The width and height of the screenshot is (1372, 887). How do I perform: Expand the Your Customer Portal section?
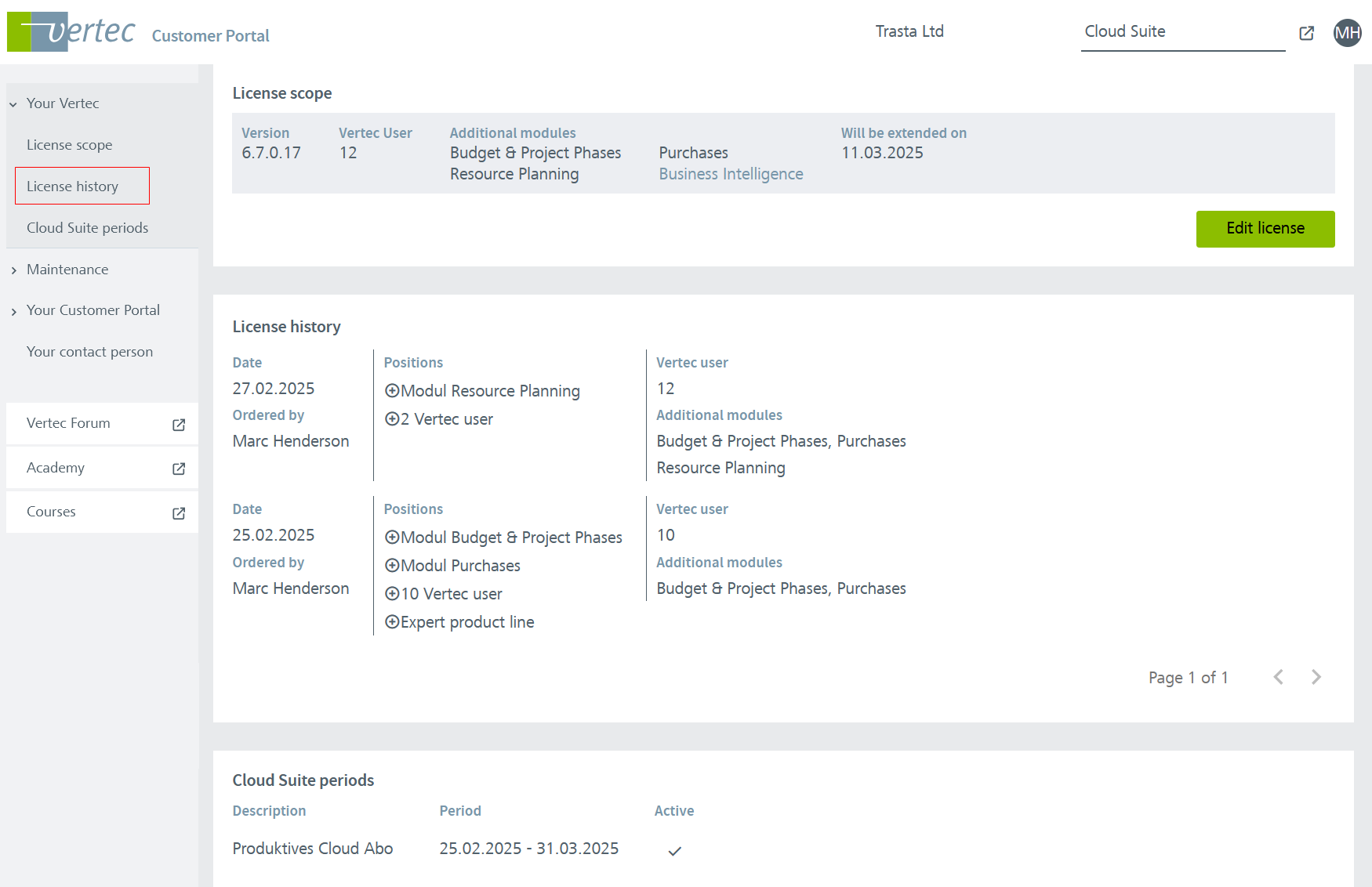13,311
